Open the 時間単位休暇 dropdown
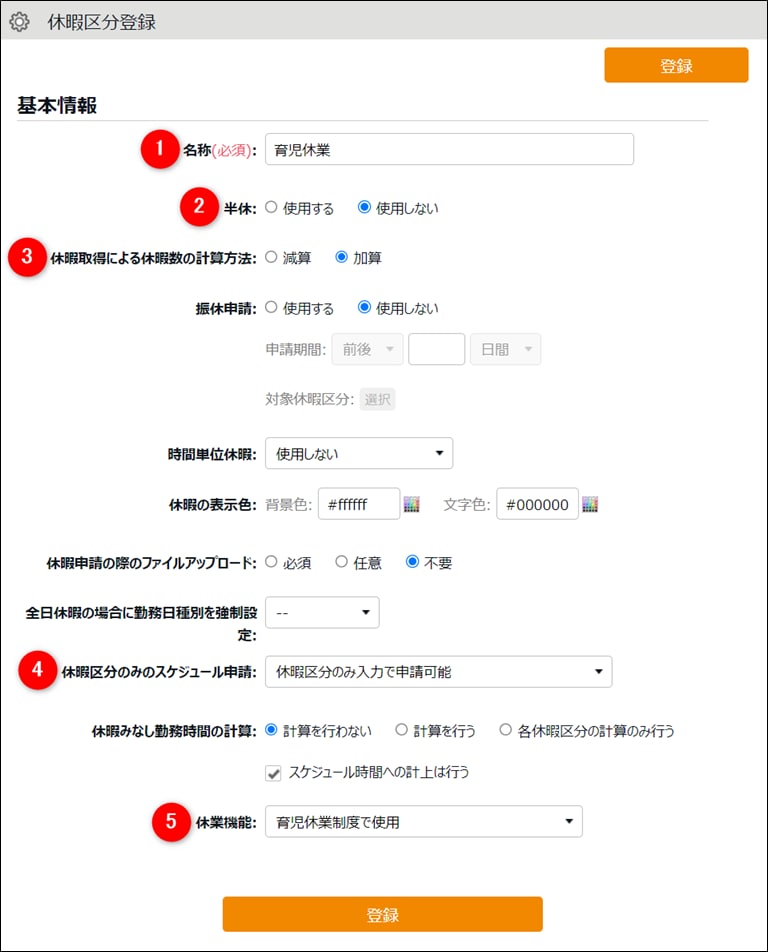The height and width of the screenshot is (952, 768). pyautogui.click(x=358, y=453)
